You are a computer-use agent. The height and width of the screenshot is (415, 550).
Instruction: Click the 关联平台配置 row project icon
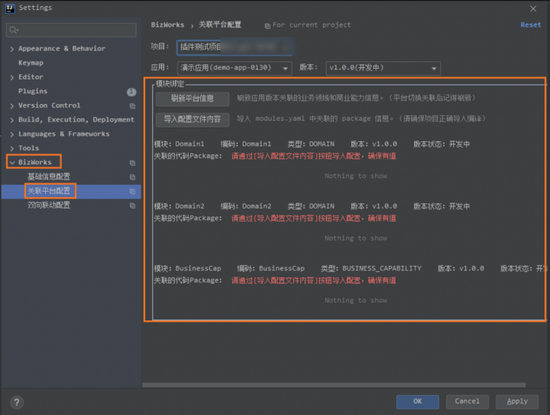click(x=132, y=192)
